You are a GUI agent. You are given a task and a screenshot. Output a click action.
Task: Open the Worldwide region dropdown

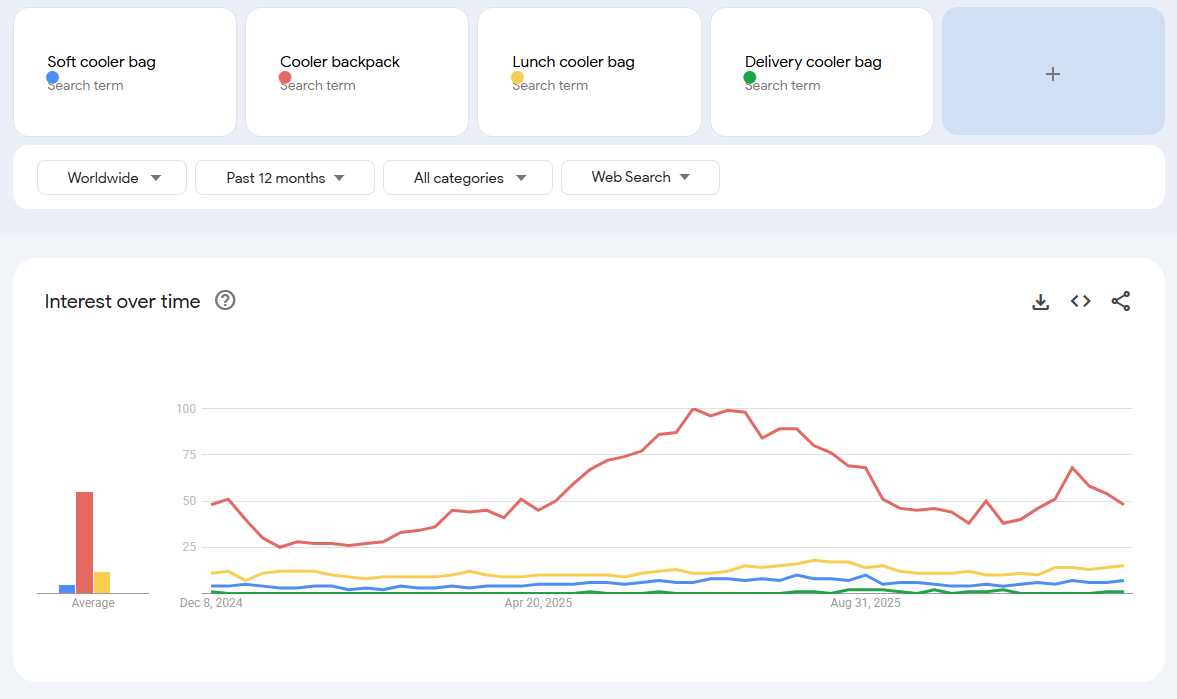click(112, 178)
